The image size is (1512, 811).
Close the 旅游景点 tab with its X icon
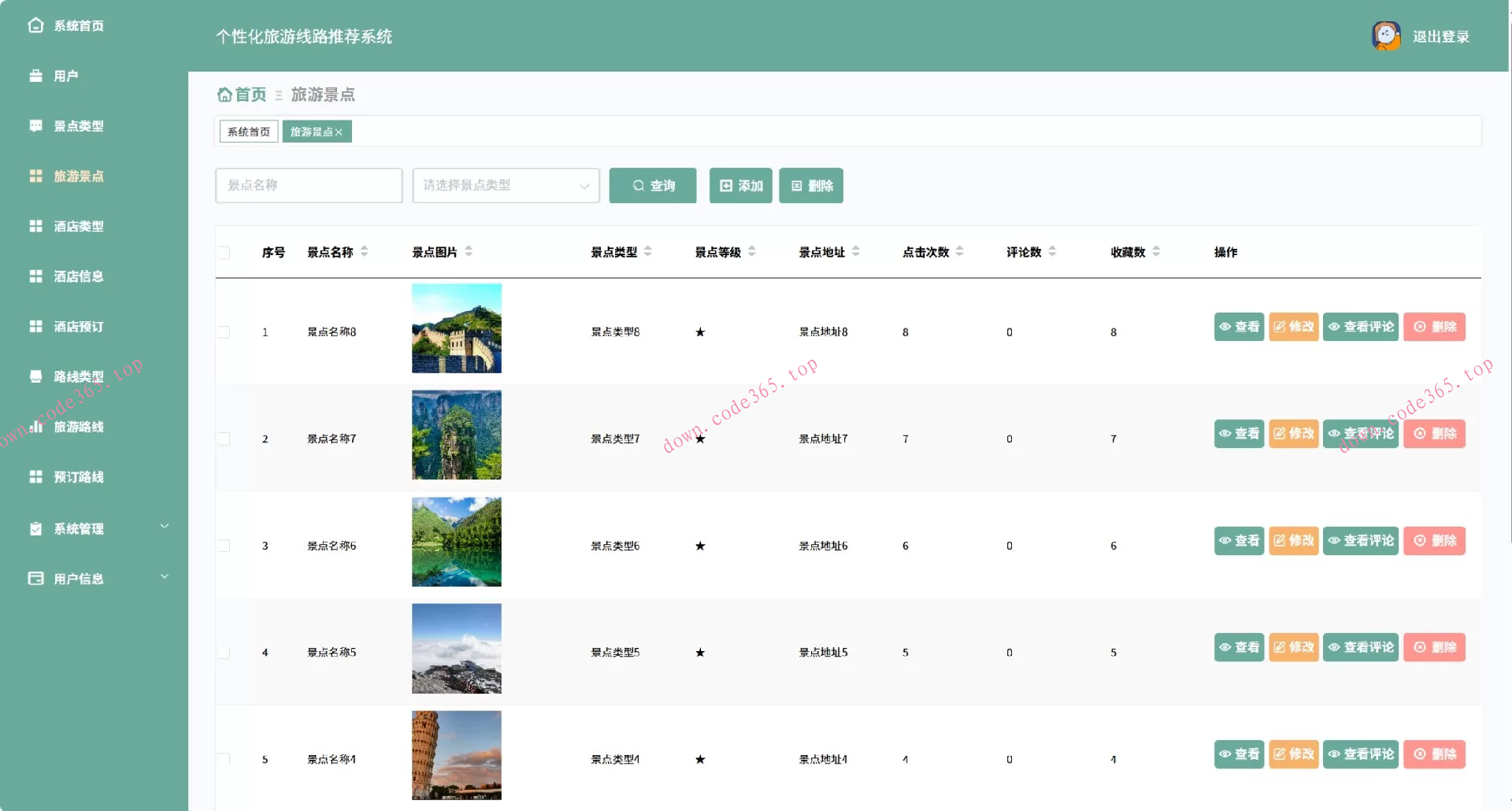click(x=339, y=132)
